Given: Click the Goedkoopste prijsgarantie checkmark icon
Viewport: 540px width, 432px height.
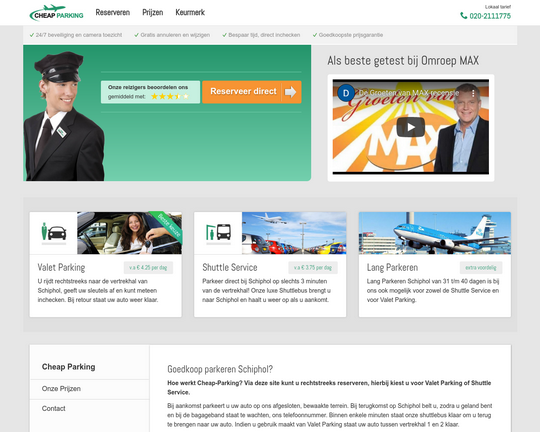Looking at the screenshot, I should (x=315, y=35).
